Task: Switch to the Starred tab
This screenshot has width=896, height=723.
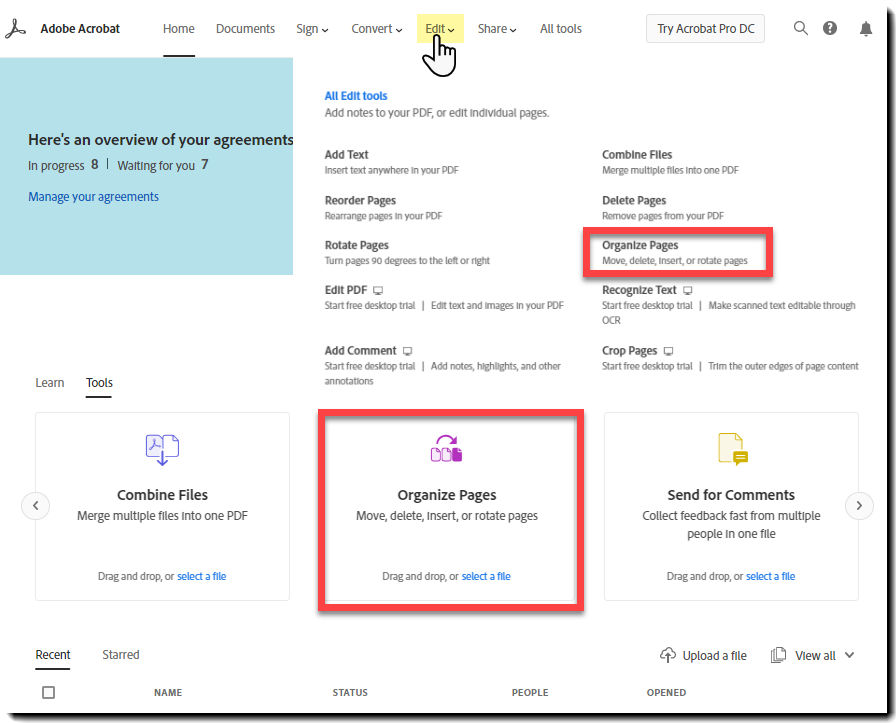Action: point(121,654)
